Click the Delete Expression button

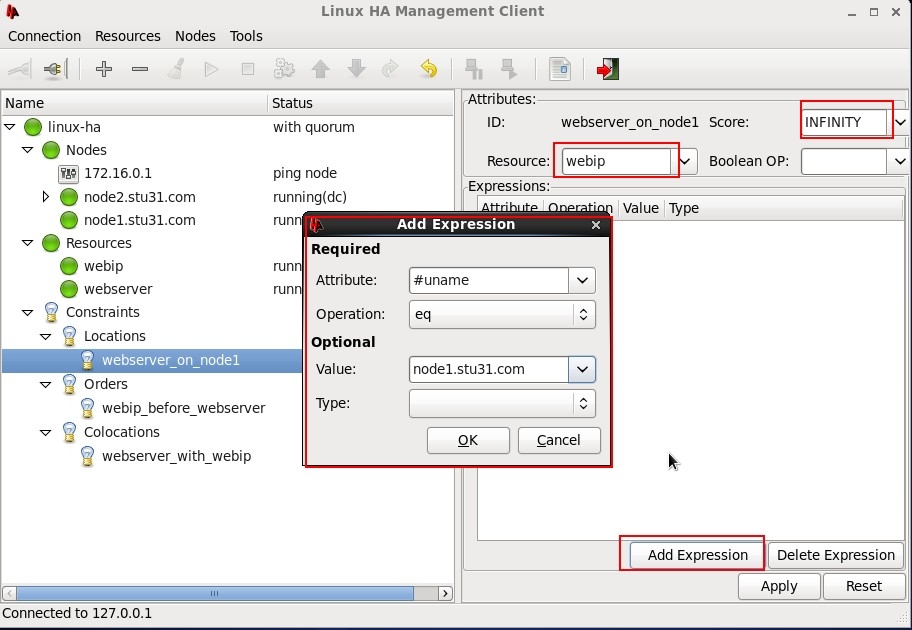tap(836, 555)
